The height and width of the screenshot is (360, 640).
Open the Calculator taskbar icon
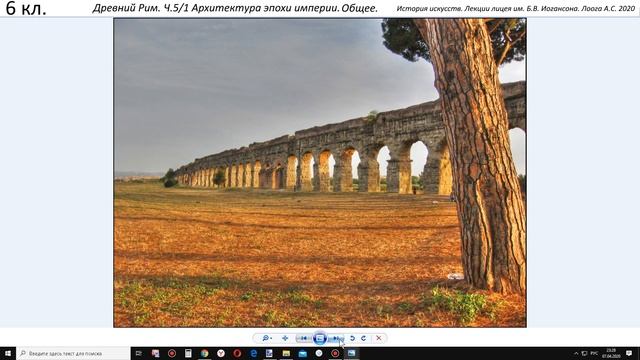pyautogui.click(x=188, y=353)
